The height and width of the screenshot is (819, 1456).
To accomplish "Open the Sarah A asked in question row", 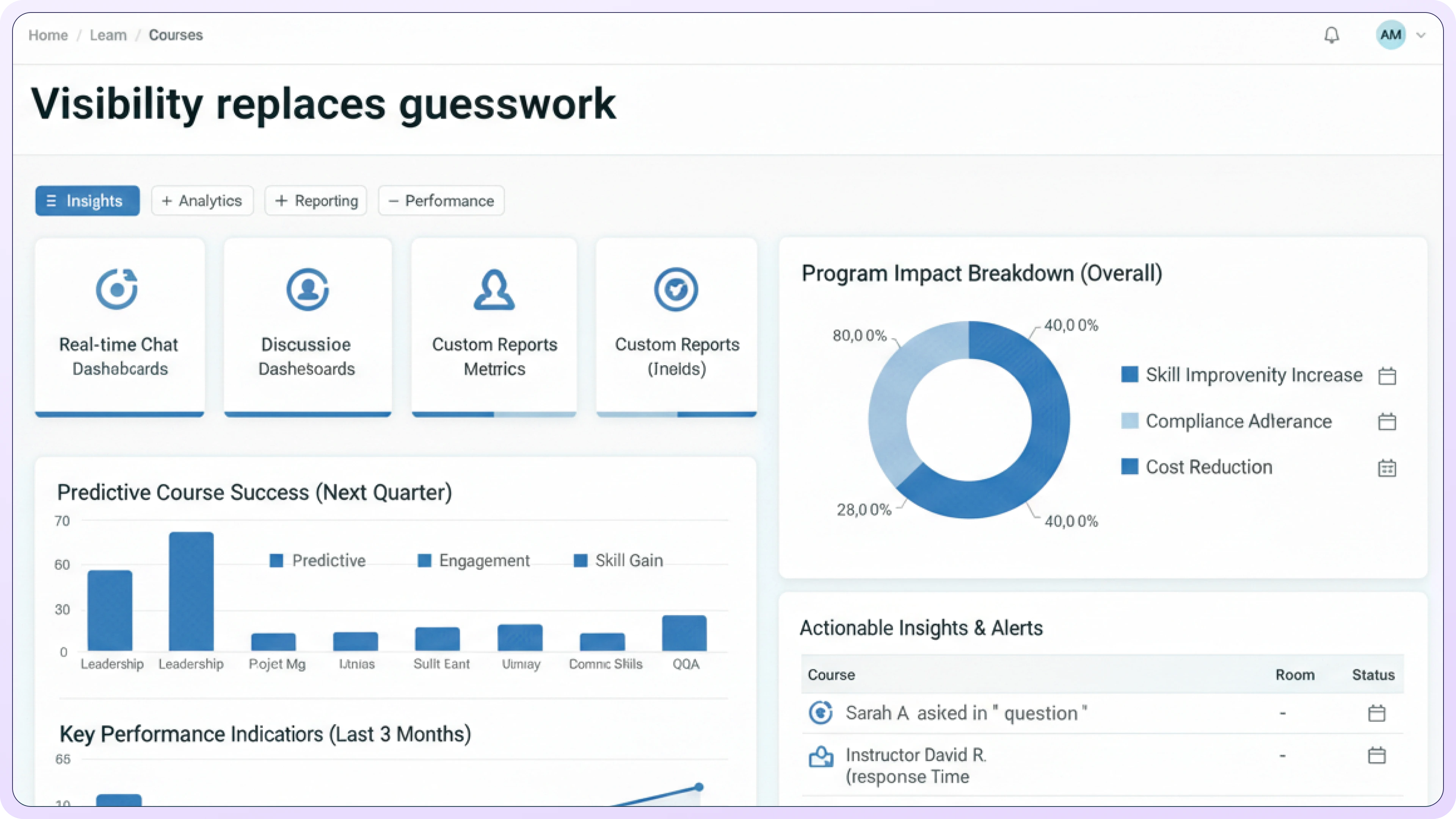I will tap(965, 713).
